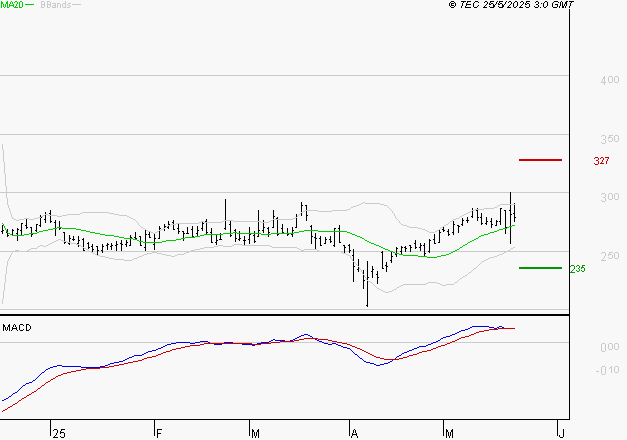The width and height of the screenshot is (627, 440).
Task: Click the red 327 resistance line
Action: (540, 160)
